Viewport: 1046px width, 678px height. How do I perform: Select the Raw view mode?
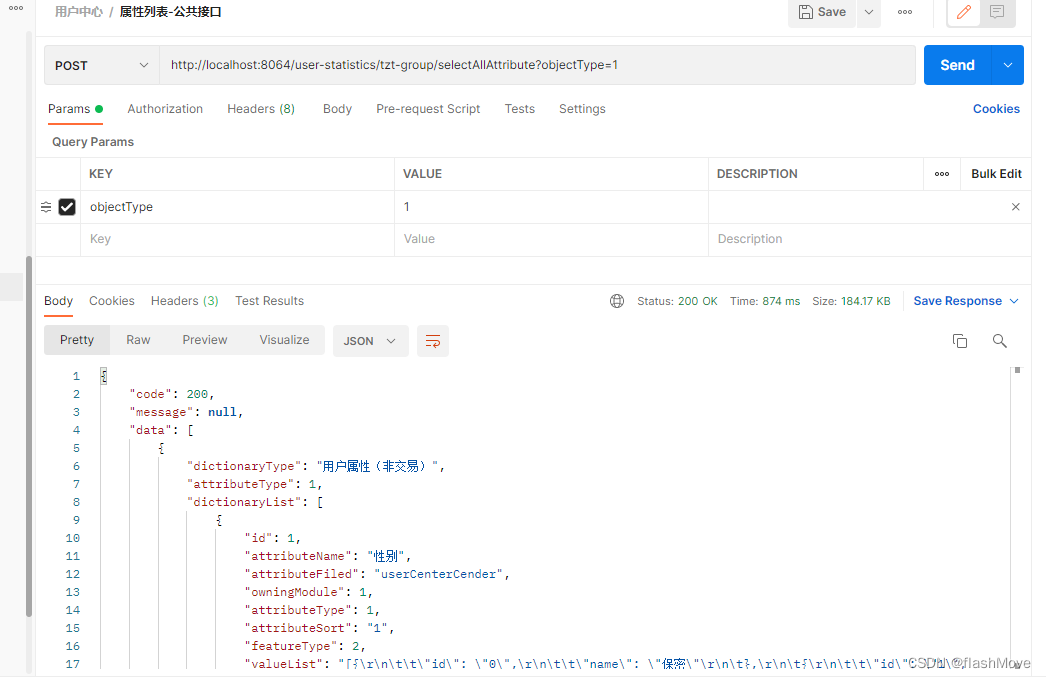138,340
